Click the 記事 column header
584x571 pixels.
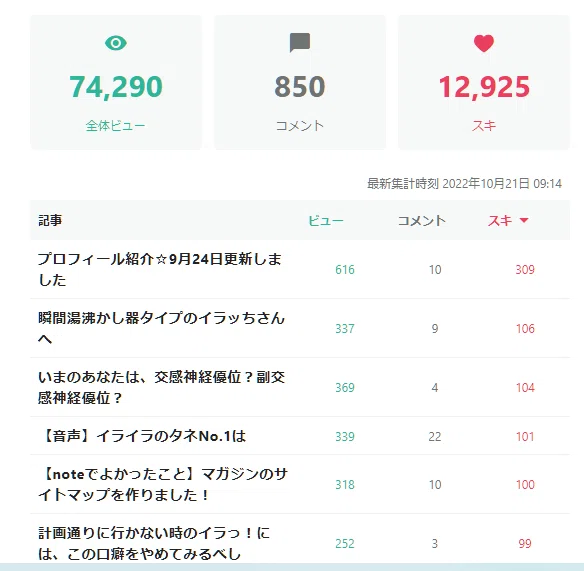[x=50, y=221]
